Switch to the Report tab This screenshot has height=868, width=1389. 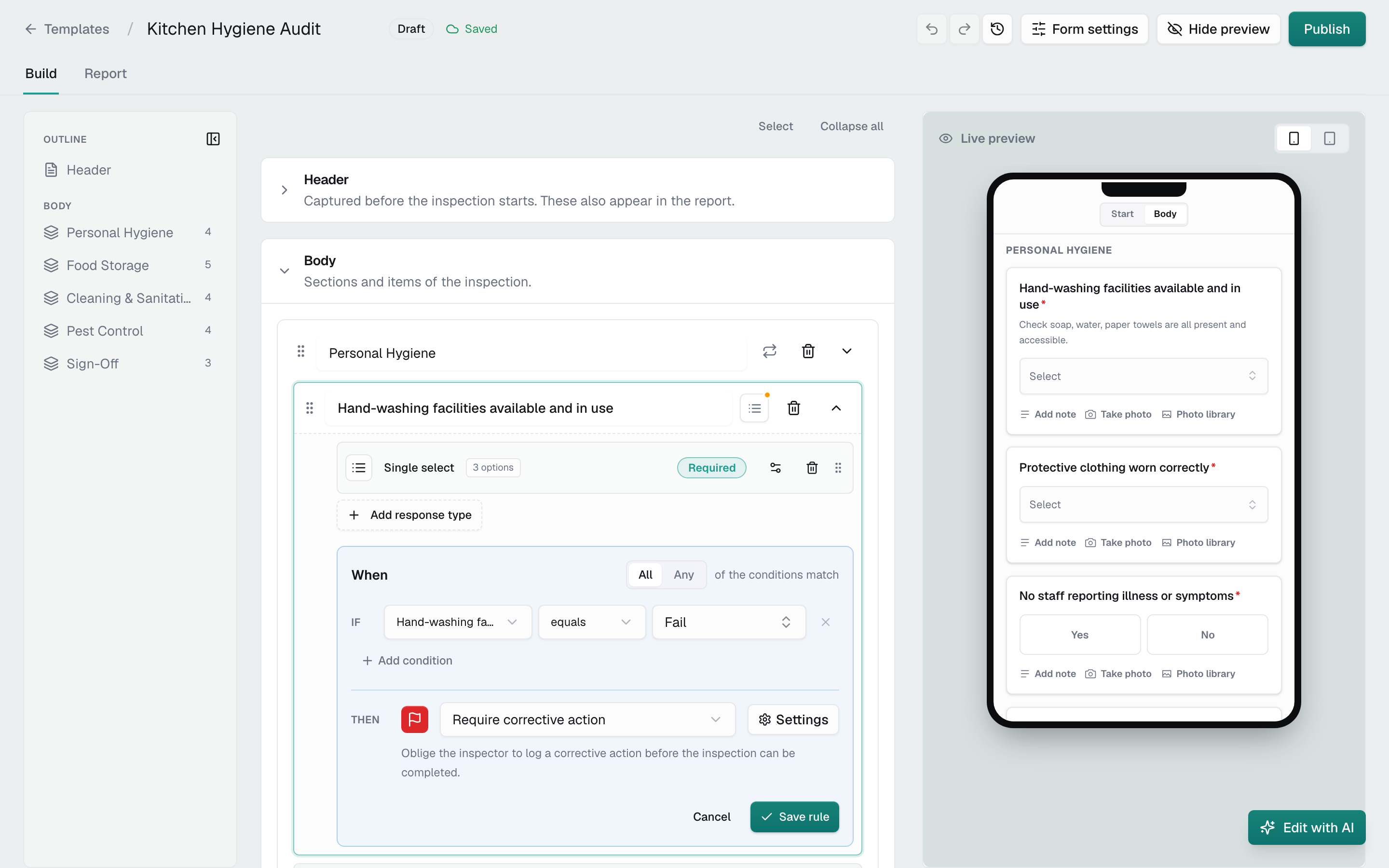pyautogui.click(x=106, y=73)
